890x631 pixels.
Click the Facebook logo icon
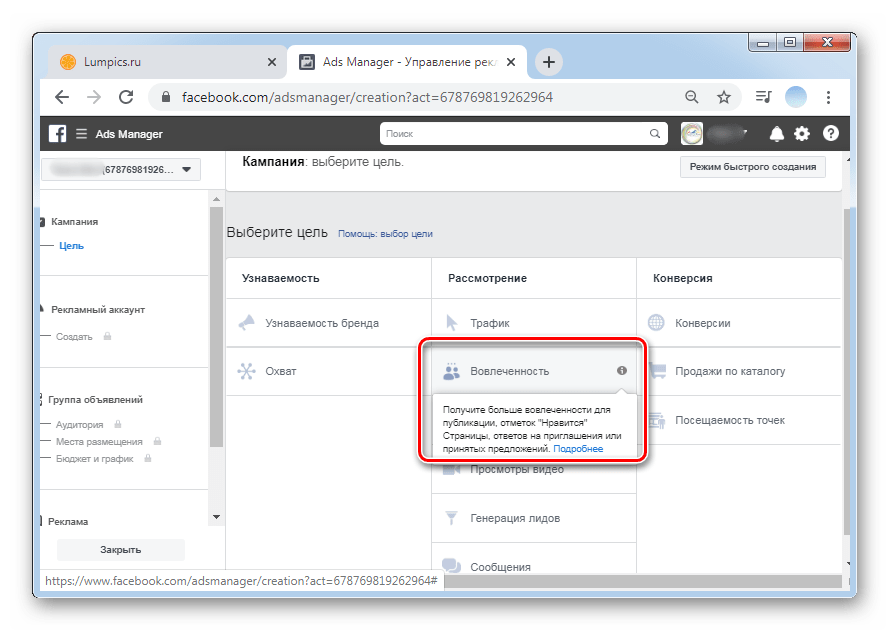tap(58, 134)
